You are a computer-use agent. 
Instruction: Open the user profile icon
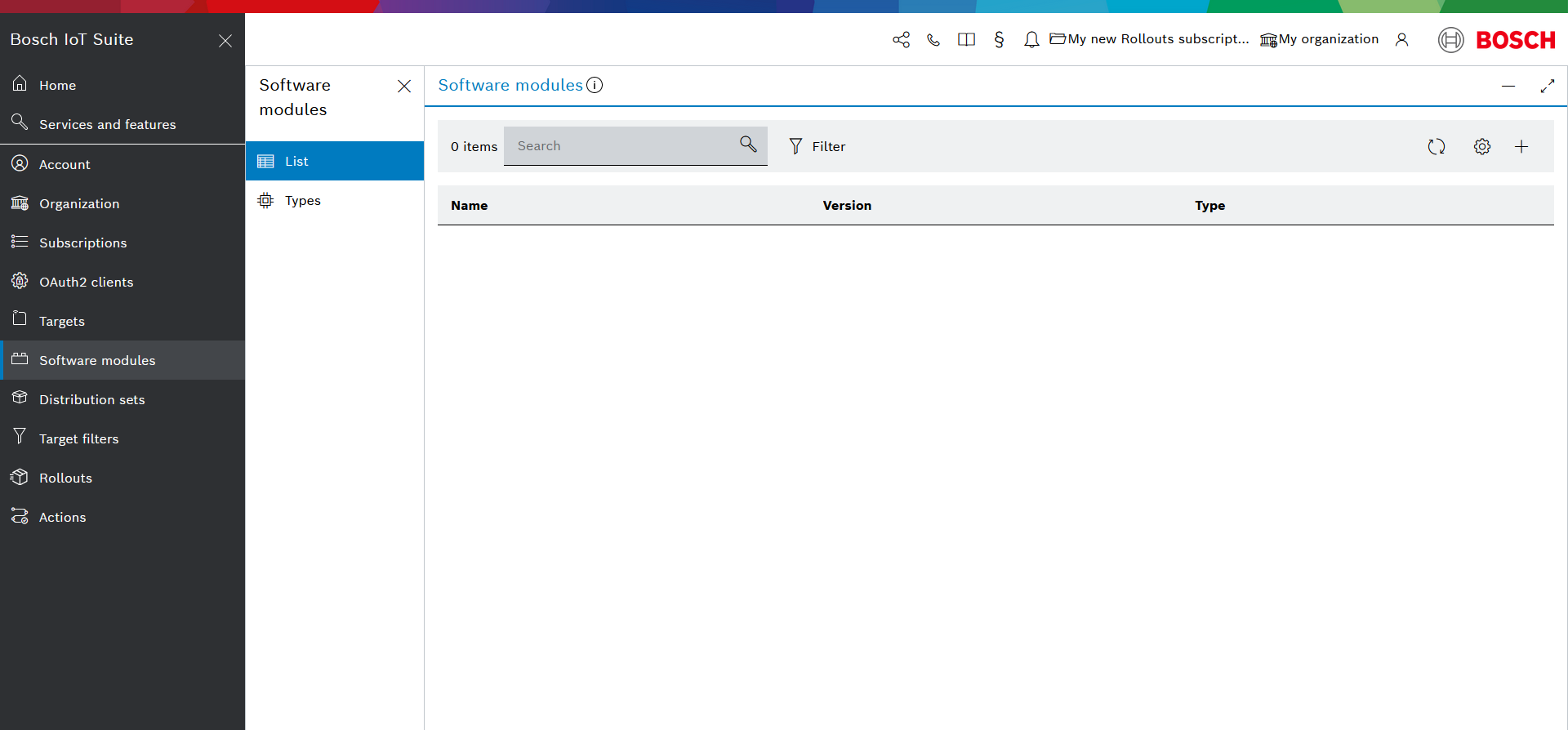pos(1401,40)
